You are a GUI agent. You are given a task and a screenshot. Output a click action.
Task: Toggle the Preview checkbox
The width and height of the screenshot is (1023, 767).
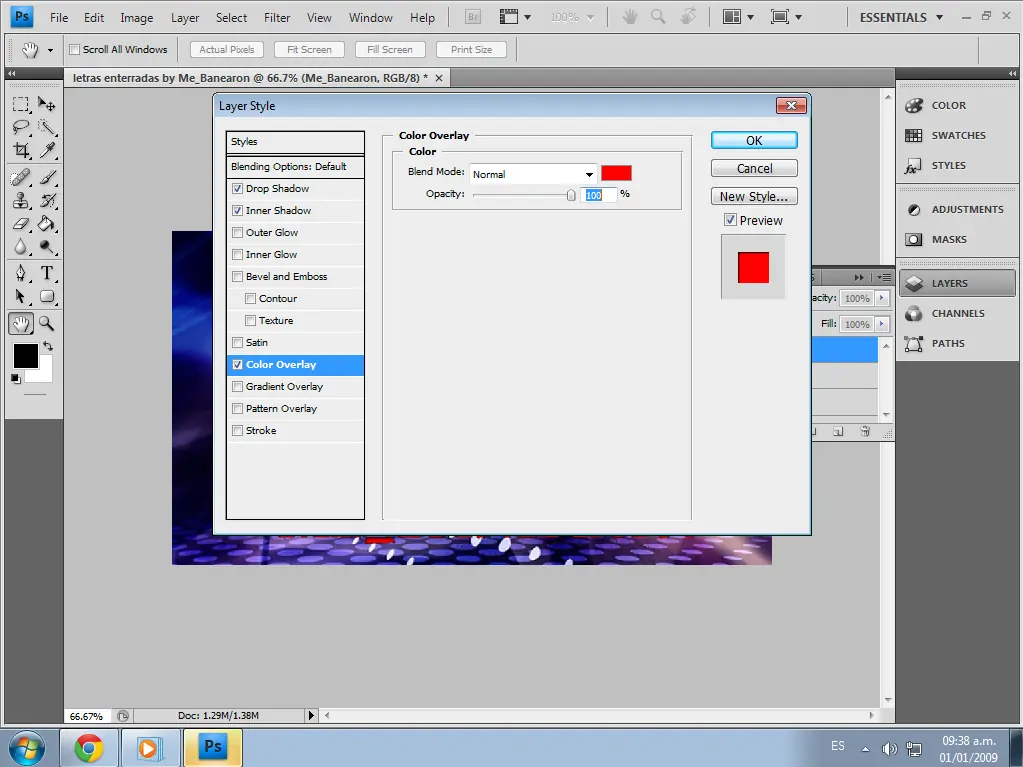click(731, 220)
